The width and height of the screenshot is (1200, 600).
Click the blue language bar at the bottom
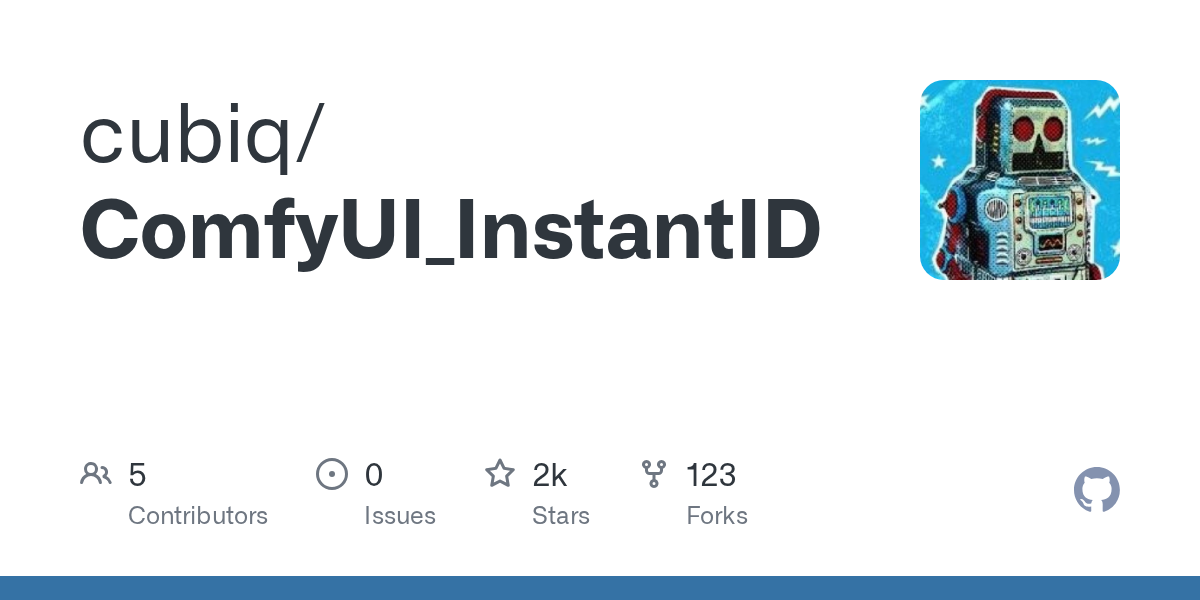click(x=600, y=588)
